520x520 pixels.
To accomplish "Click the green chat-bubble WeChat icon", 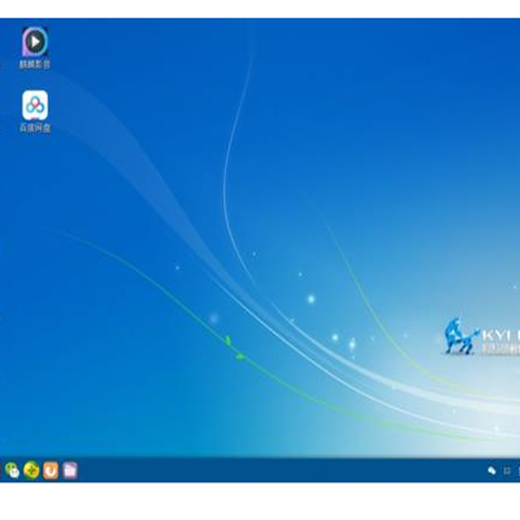I will (x=12, y=470).
